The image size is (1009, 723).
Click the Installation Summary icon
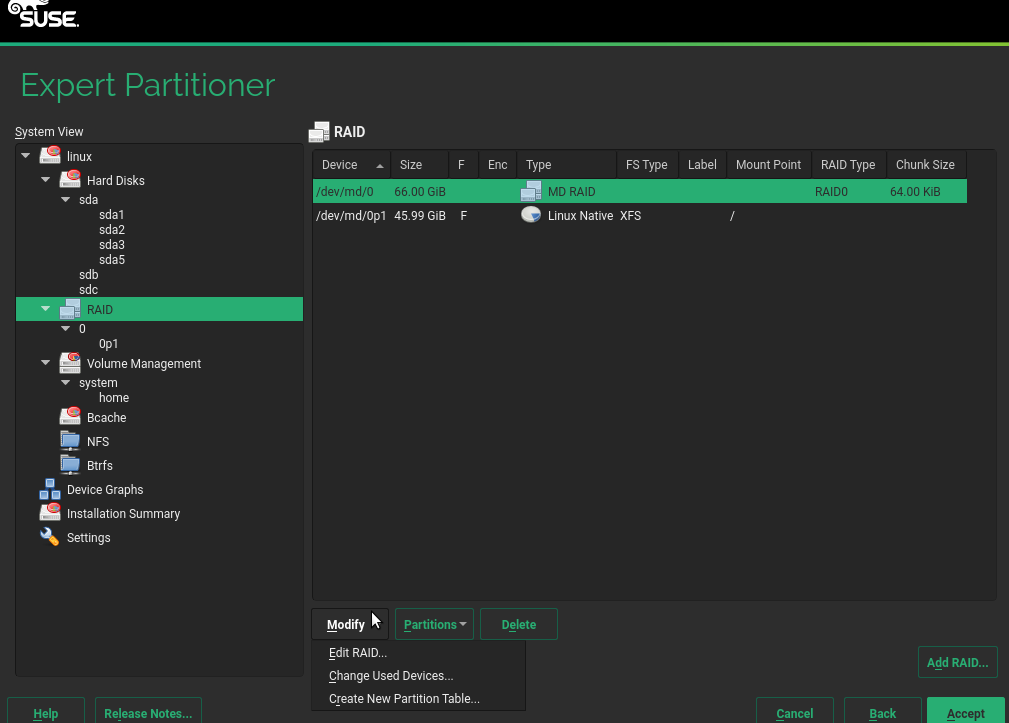click(x=50, y=513)
